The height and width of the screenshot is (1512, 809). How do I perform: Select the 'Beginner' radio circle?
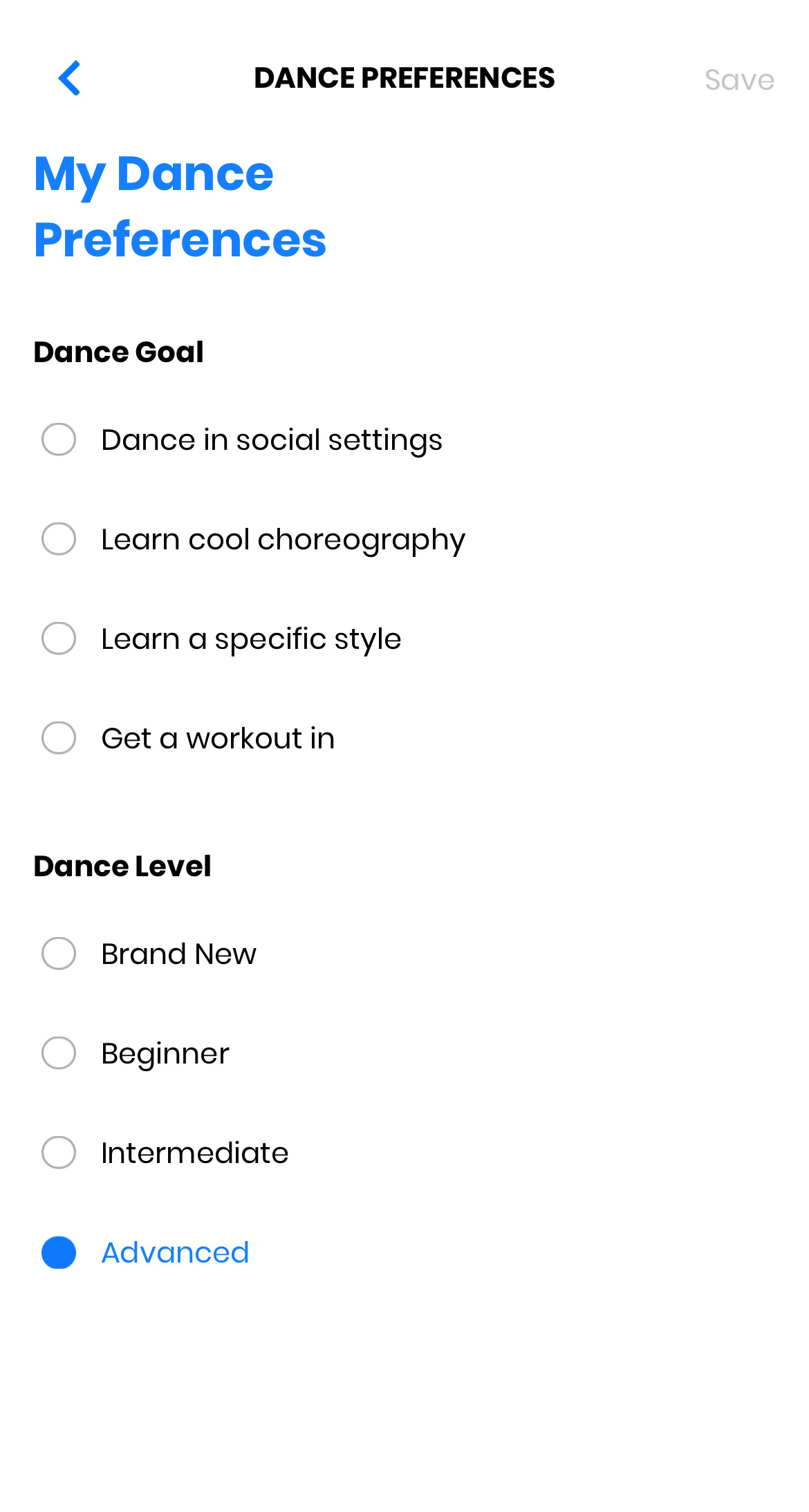pyautogui.click(x=59, y=1053)
